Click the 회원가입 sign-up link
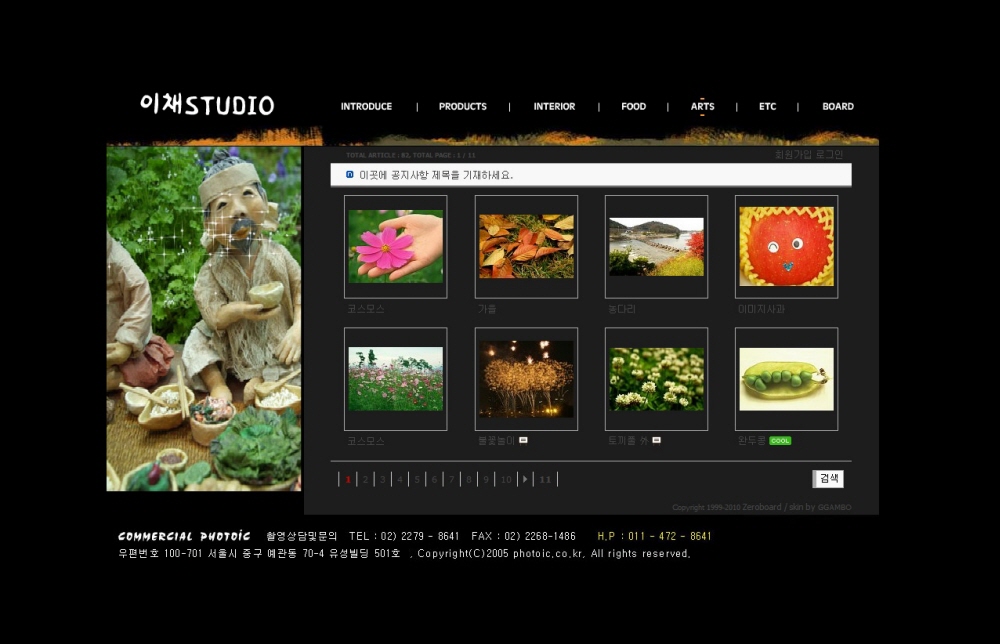This screenshot has height=644, width=1000. (x=794, y=155)
